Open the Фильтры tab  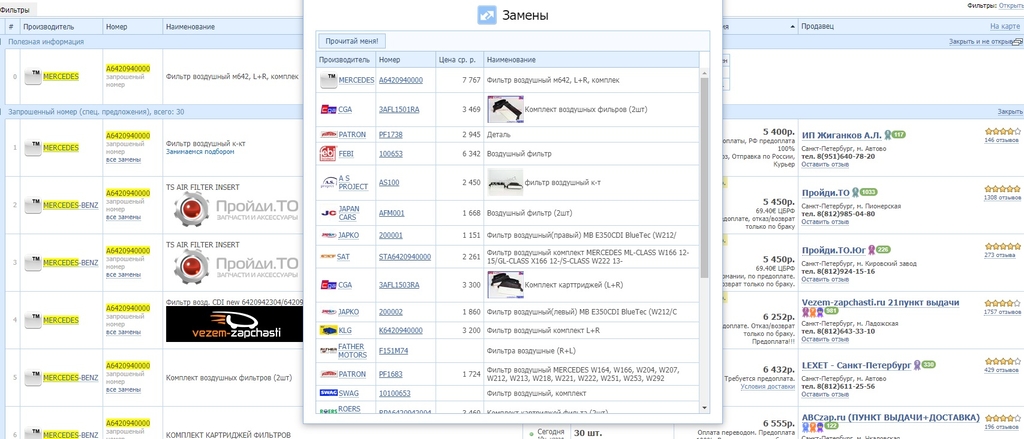(18, 10)
